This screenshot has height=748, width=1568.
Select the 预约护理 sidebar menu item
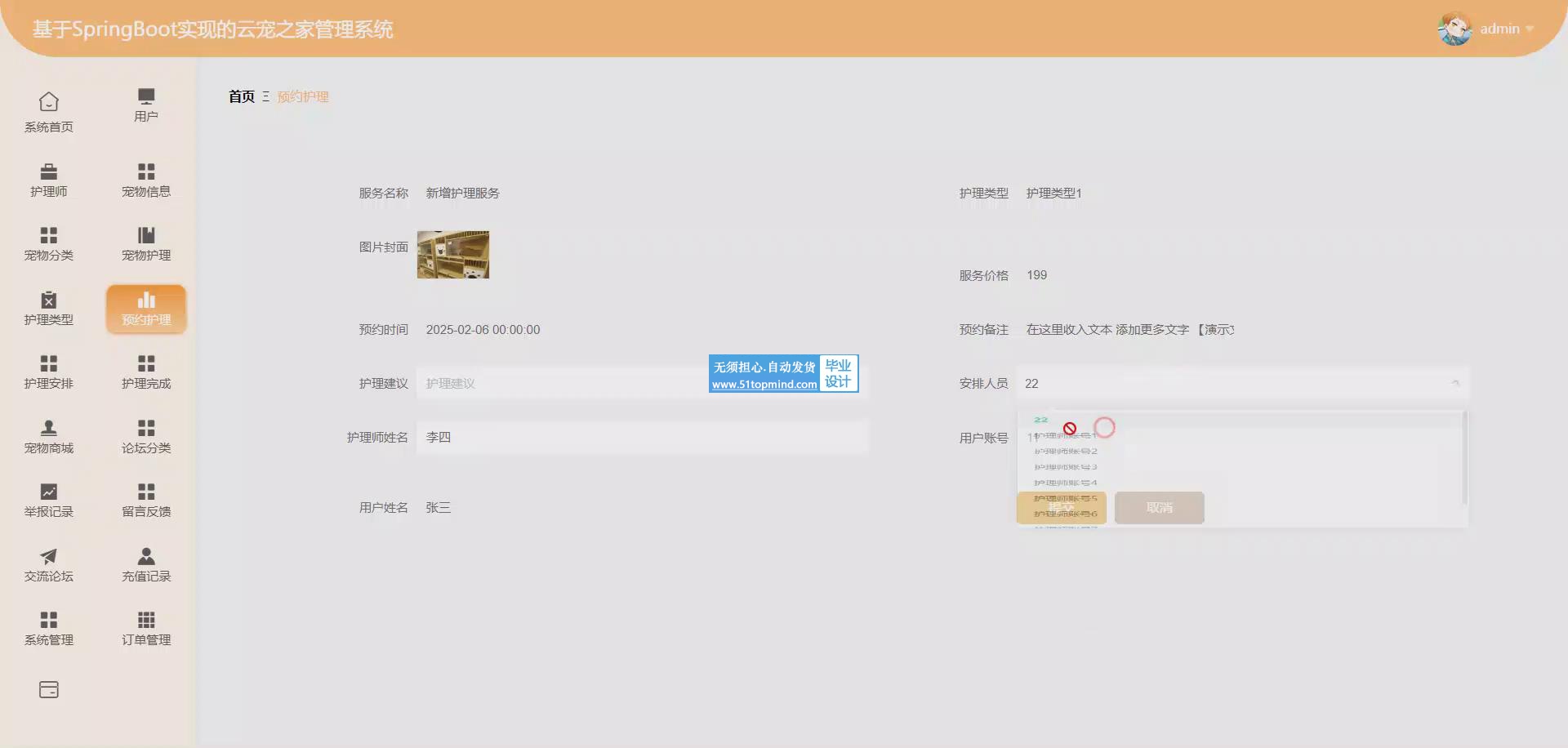[x=146, y=309]
